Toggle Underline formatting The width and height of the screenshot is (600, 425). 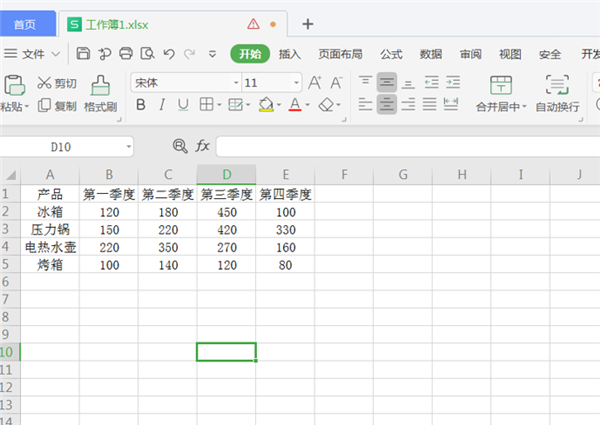point(183,104)
